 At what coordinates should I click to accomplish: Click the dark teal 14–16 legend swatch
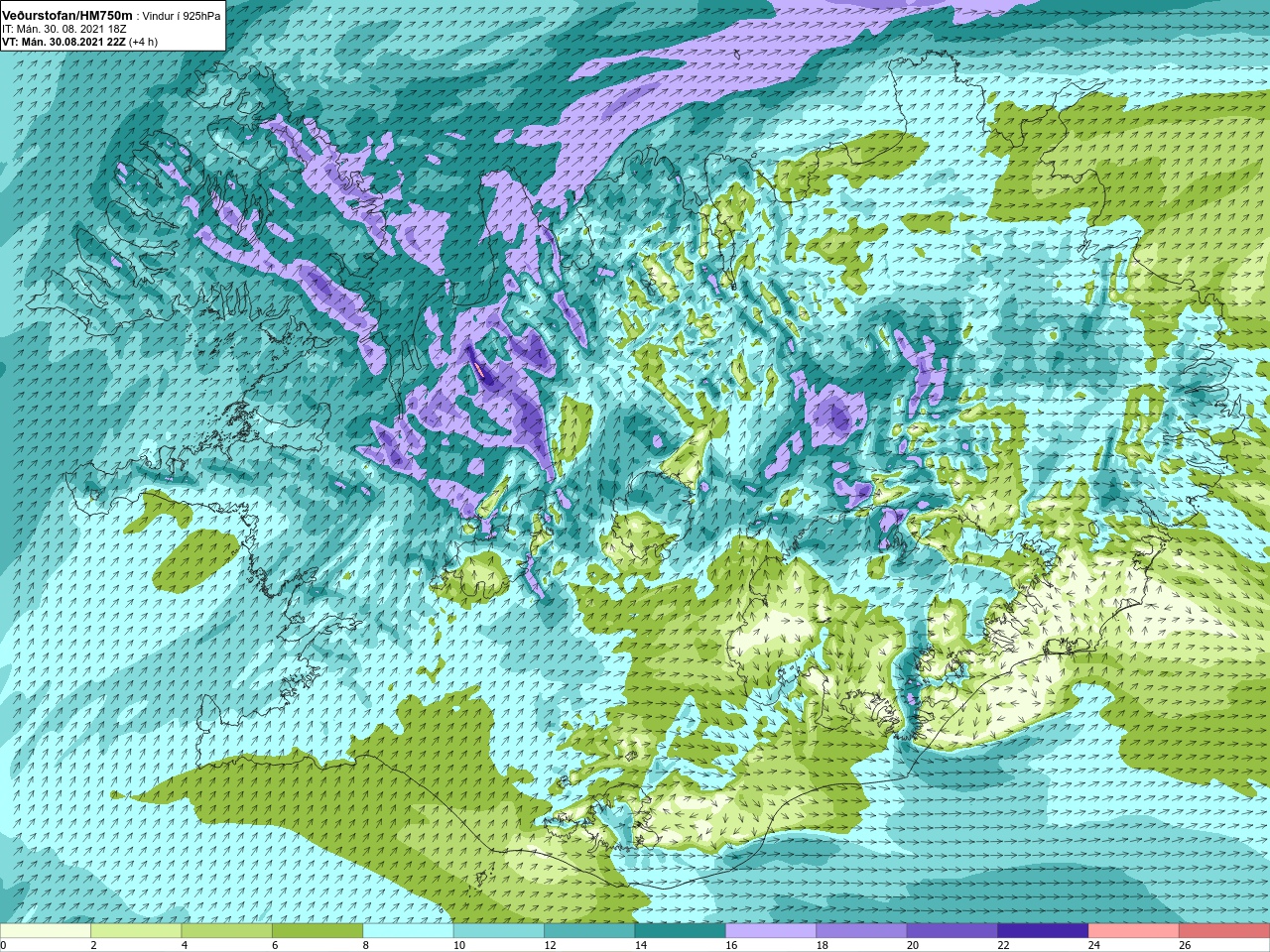[681, 932]
